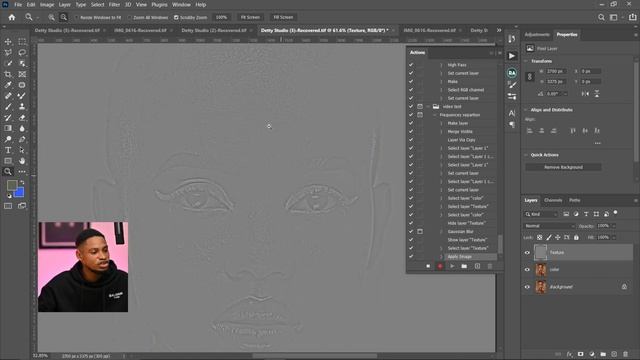Image resolution: width=640 pixels, height=360 pixels.
Task: Select the Hand tool
Action: tap(22, 161)
